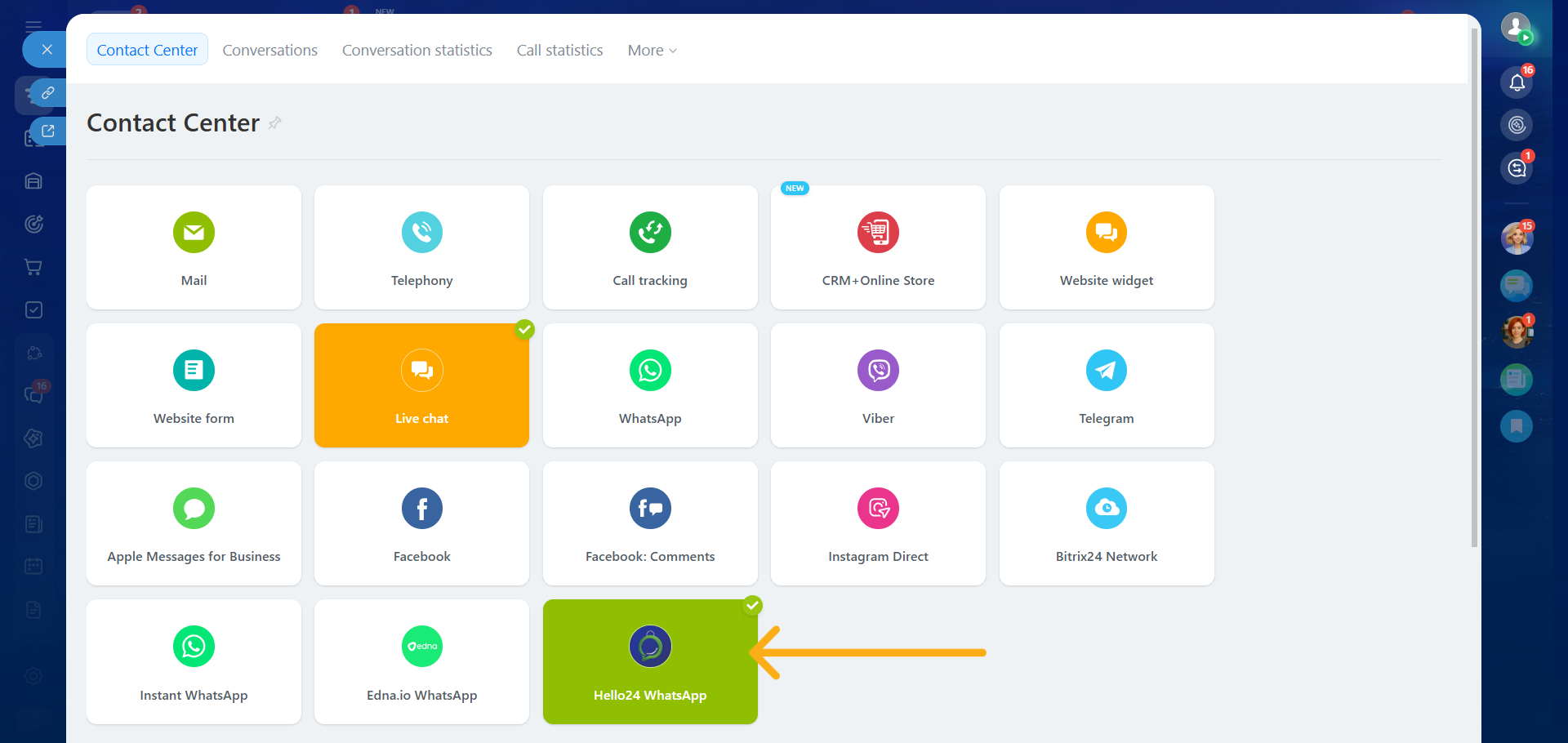Open the notifications bell
Viewport: 1568px width, 743px height.
coord(1517,82)
